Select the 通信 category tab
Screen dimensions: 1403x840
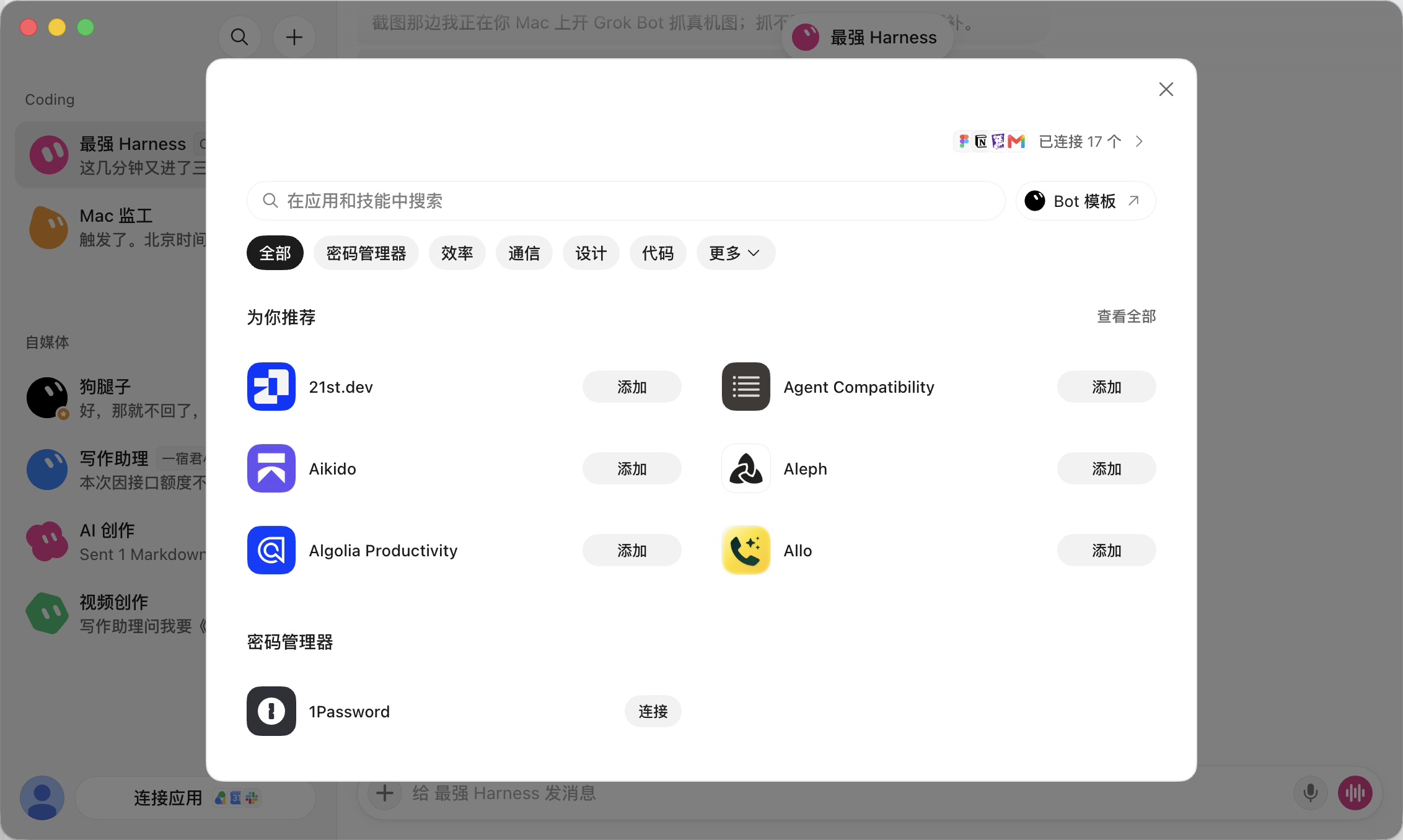click(x=524, y=253)
